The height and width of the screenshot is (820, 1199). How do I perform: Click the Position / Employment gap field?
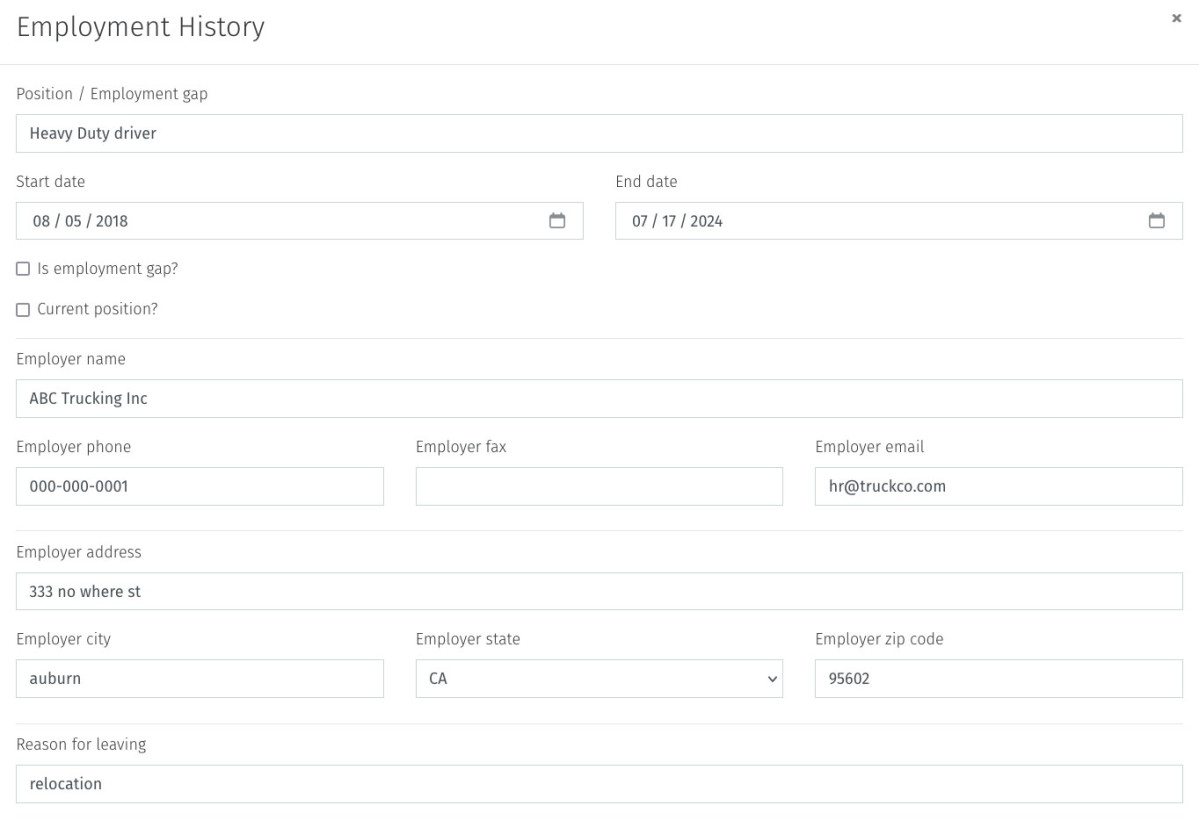[599, 133]
